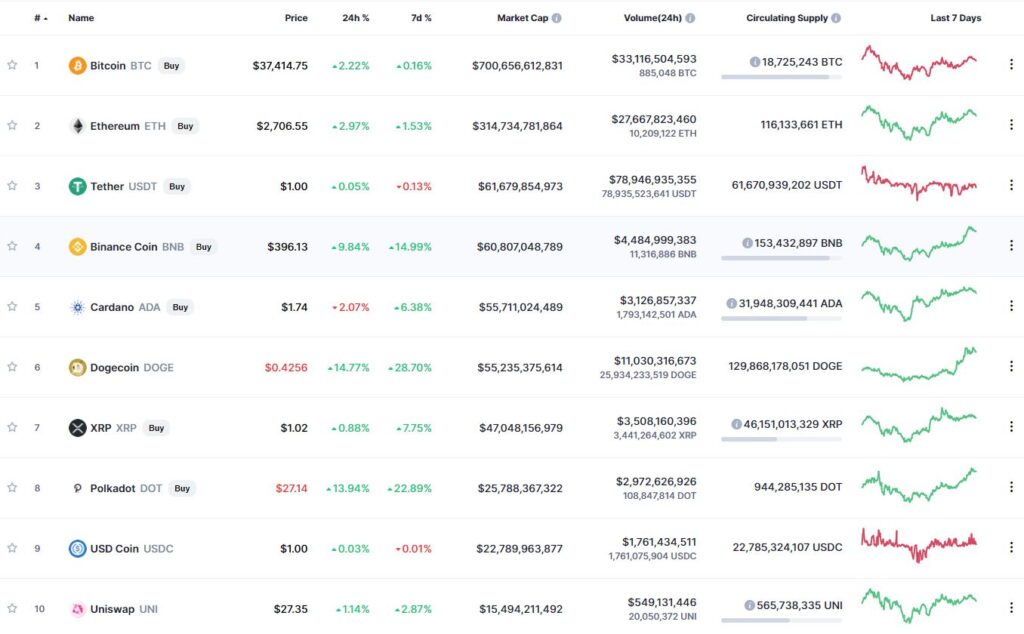Screen dimensions: 1024x634
Task: Click Bitcoin's circulating supply progress bar
Action: [782, 77]
